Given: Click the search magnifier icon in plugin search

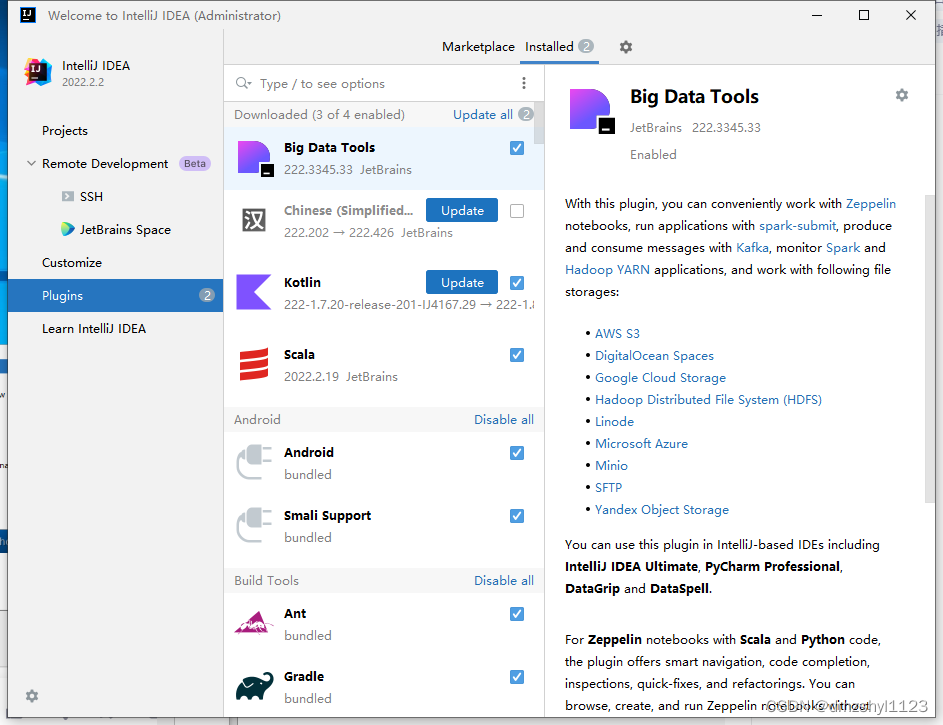Looking at the screenshot, I should click(x=243, y=83).
